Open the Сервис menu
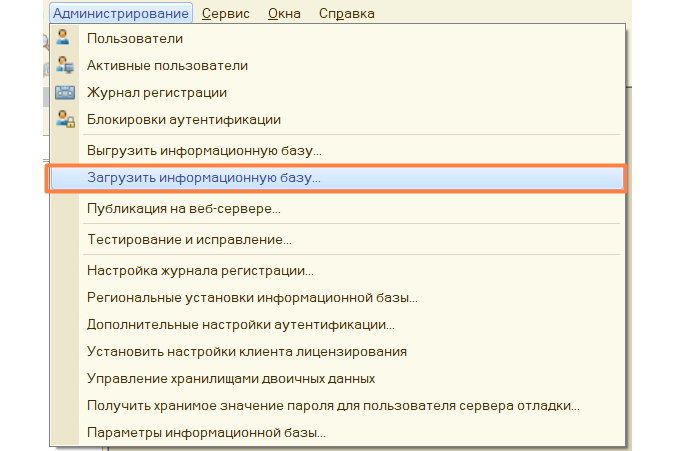This screenshot has width=676, height=451. point(225,13)
